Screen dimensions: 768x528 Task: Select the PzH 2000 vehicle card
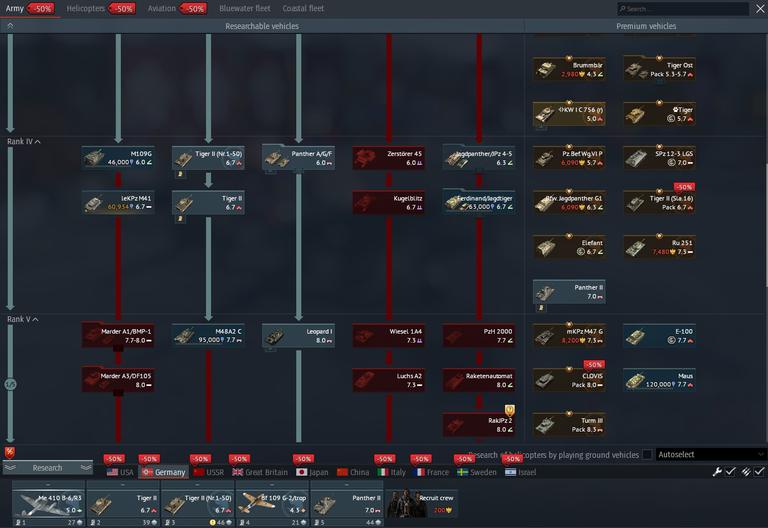pos(479,336)
